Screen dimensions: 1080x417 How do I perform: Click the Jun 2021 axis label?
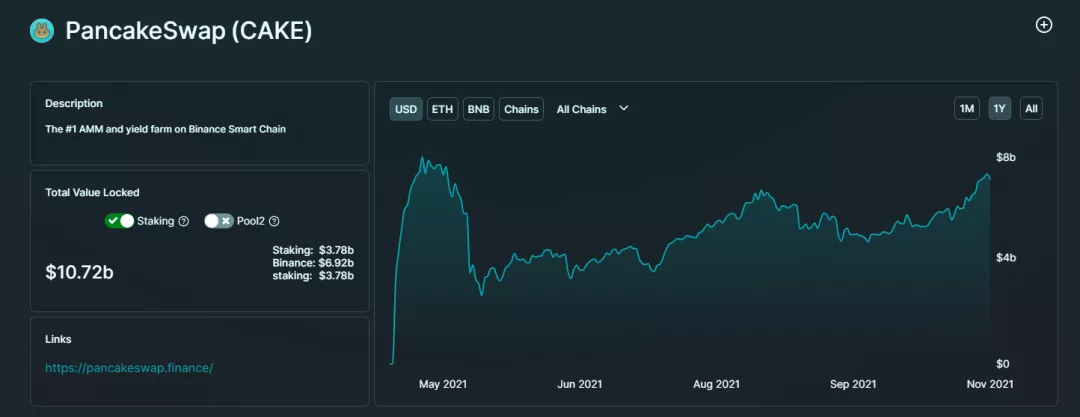pos(581,384)
